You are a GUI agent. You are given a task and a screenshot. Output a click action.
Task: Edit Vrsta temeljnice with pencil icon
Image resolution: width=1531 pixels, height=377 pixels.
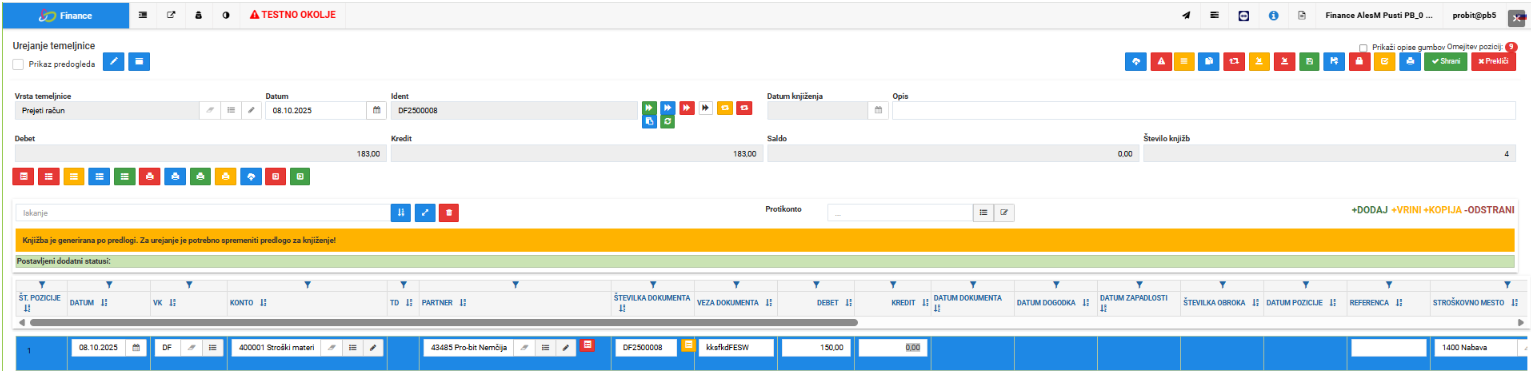tap(250, 110)
